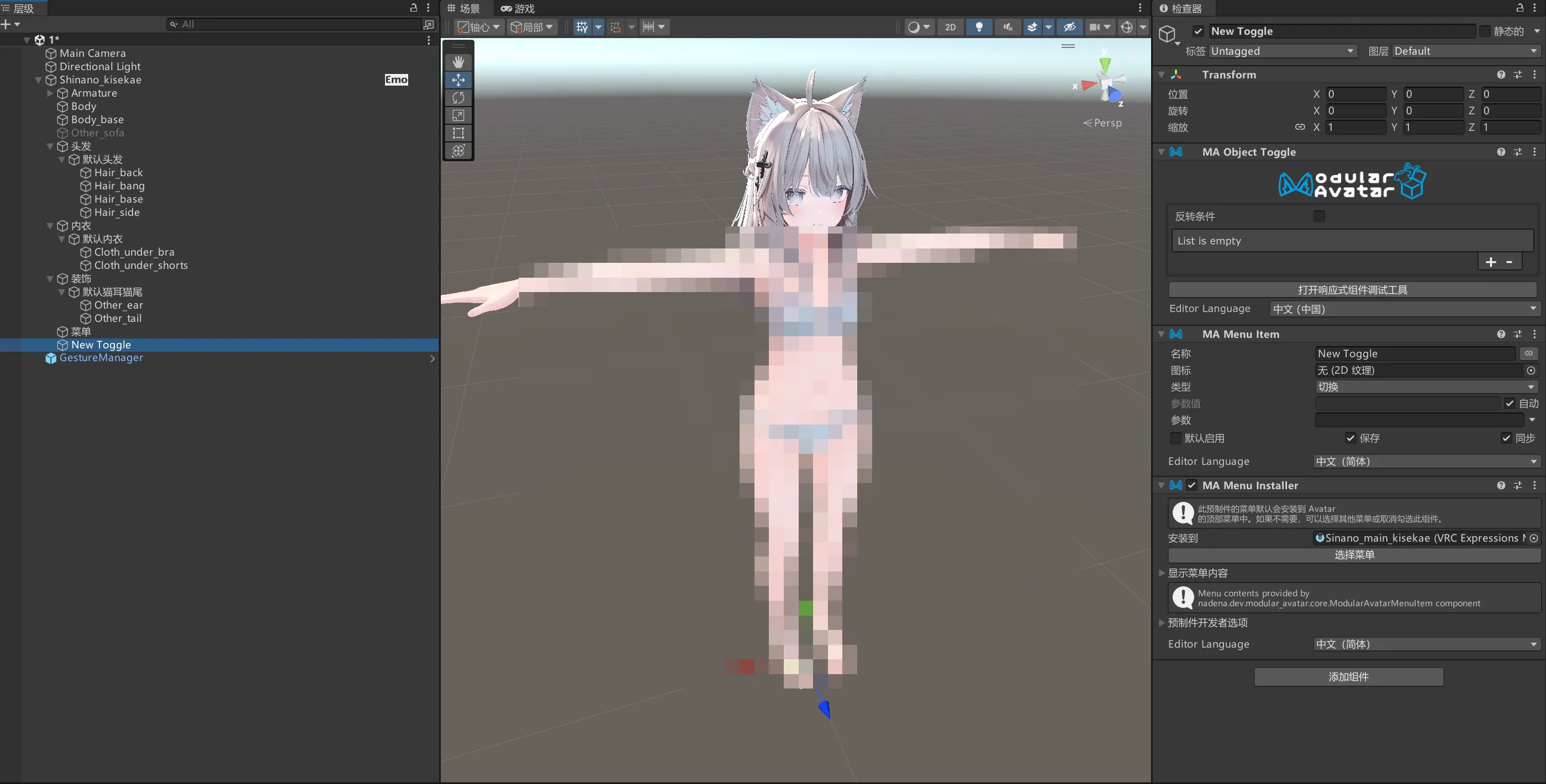Toggle the synced checkbox
Image resolution: width=1546 pixels, height=784 pixels.
point(1506,438)
